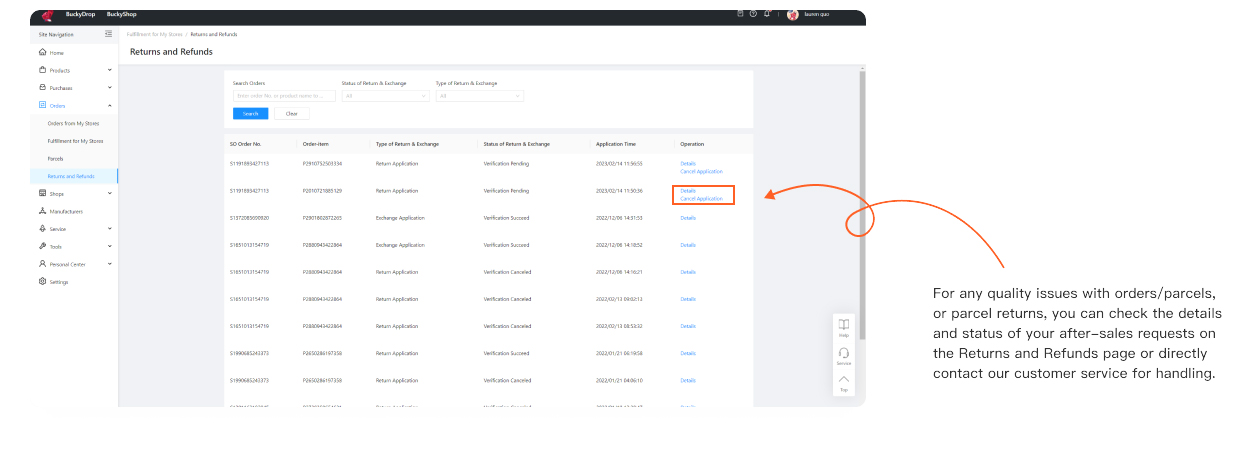Viewport: 1260px width, 457px height.
Task: Open Details for order item P2910721885129
Action: (688, 190)
